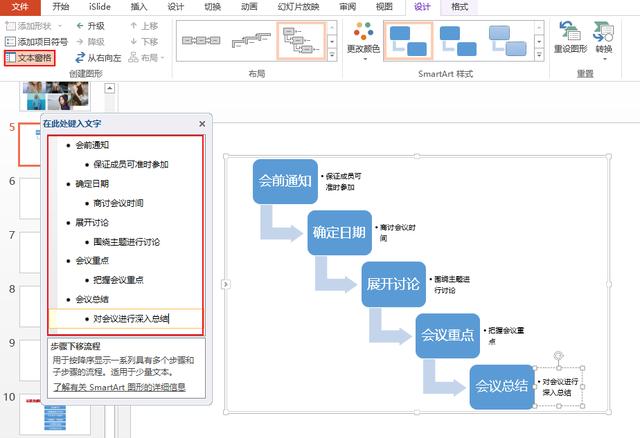640x438 pixels.
Task: Select slide 10 thumbnail
Action: click(x=55, y=416)
